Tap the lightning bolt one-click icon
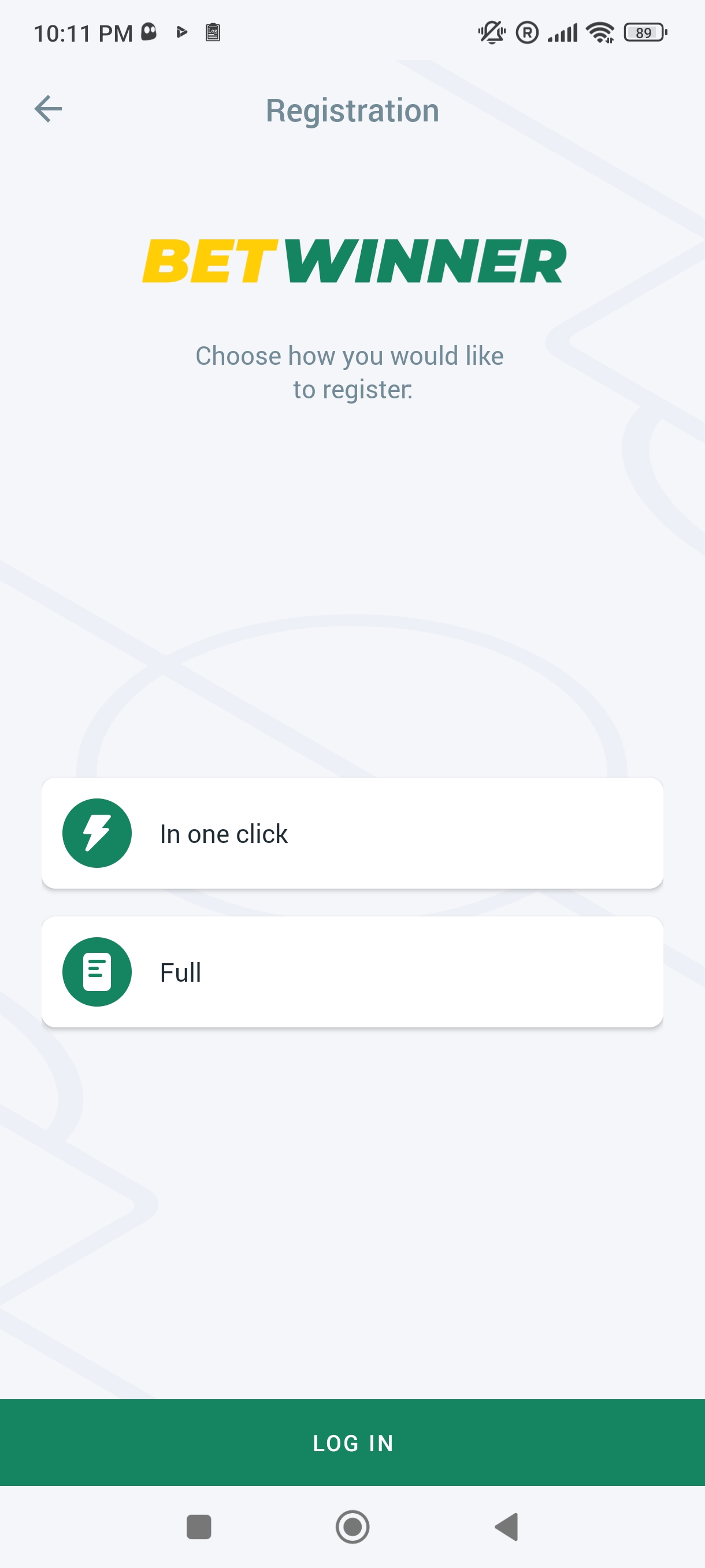Screen dimensions: 705x1568 (x=97, y=833)
